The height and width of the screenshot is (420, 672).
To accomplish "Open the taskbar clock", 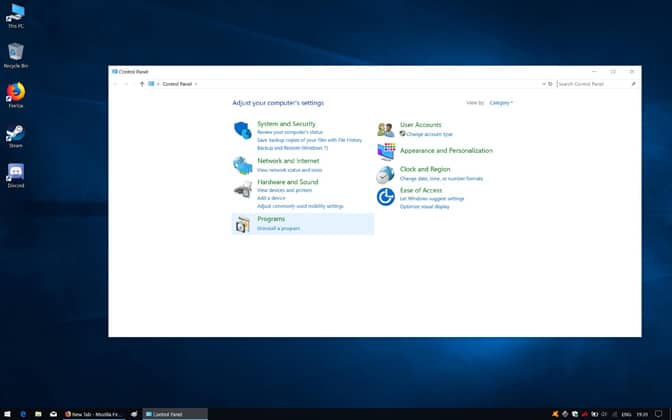I will coord(642,414).
